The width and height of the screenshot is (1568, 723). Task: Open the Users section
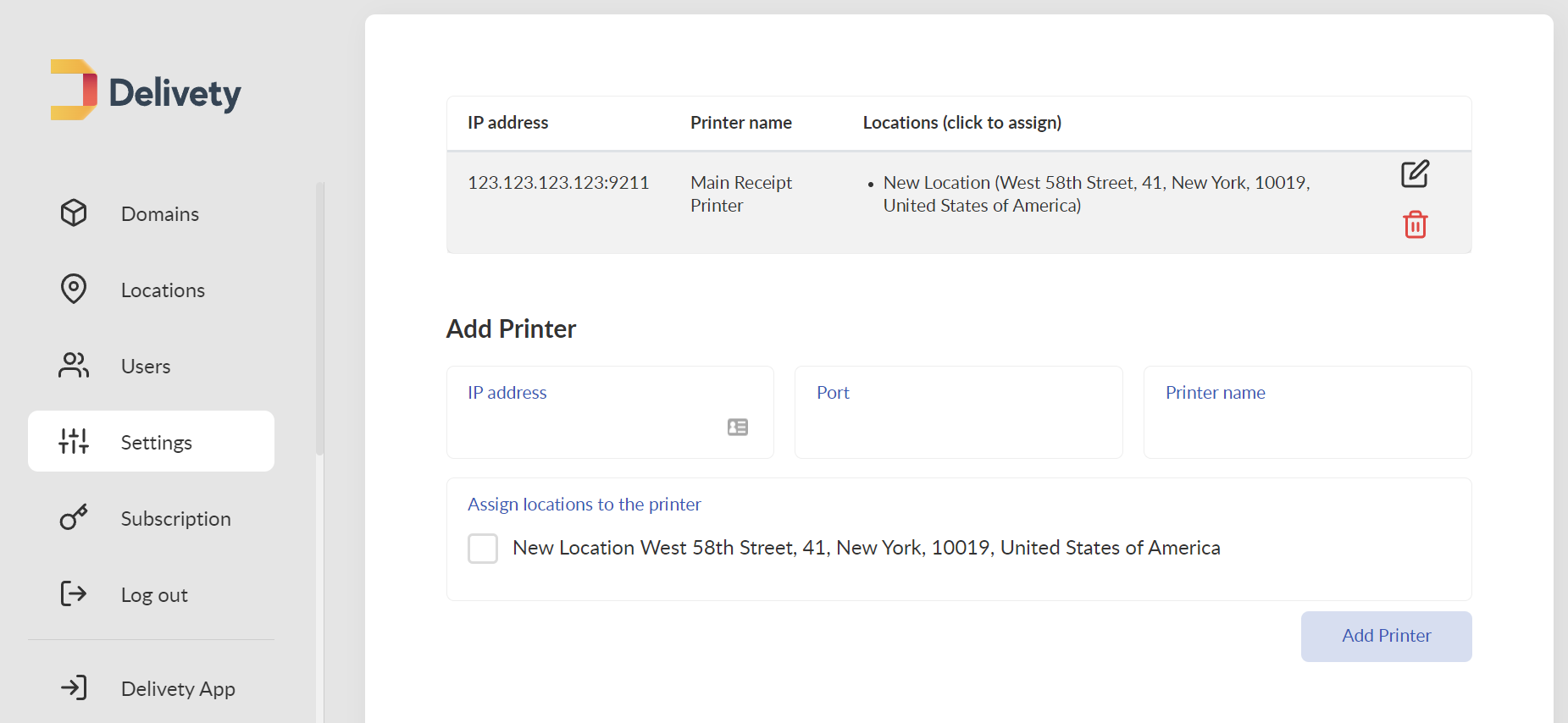coord(151,366)
